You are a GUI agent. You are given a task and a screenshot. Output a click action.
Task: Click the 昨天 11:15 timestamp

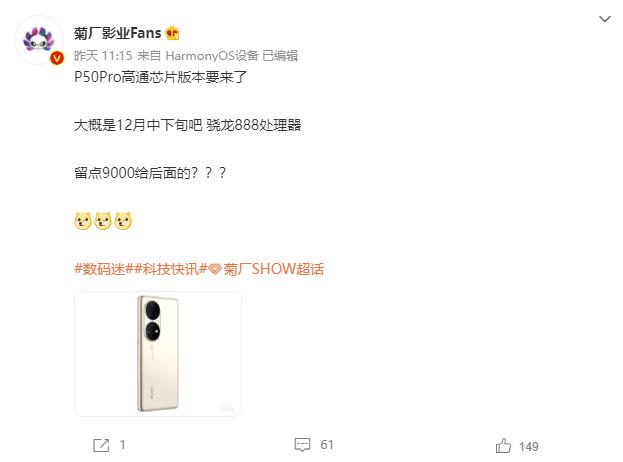tap(103, 56)
